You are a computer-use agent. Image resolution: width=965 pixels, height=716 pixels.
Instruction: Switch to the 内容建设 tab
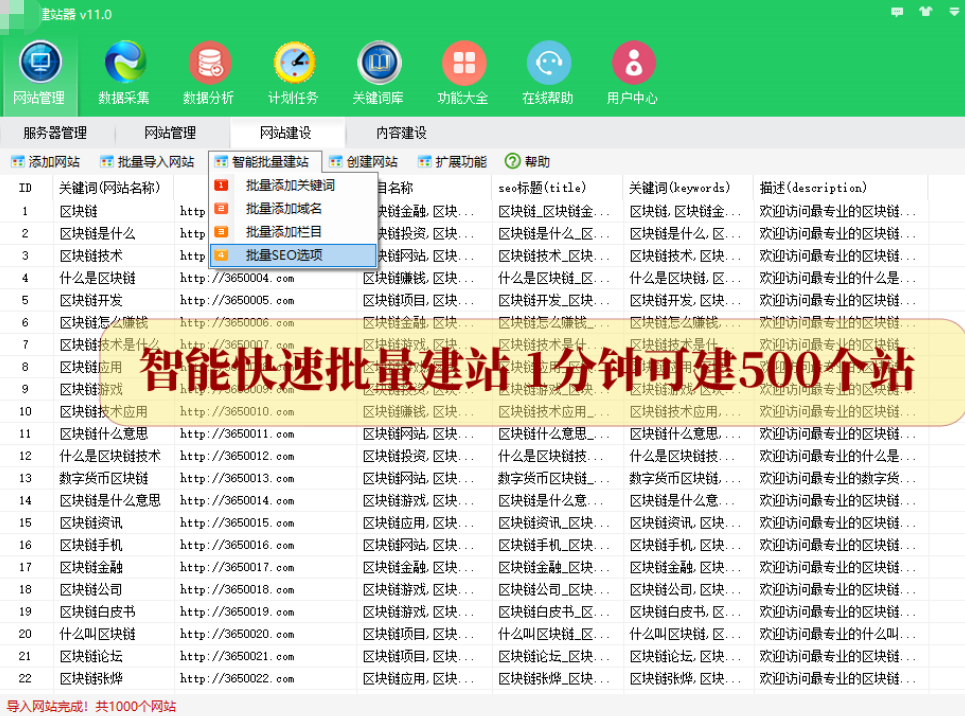(x=401, y=133)
